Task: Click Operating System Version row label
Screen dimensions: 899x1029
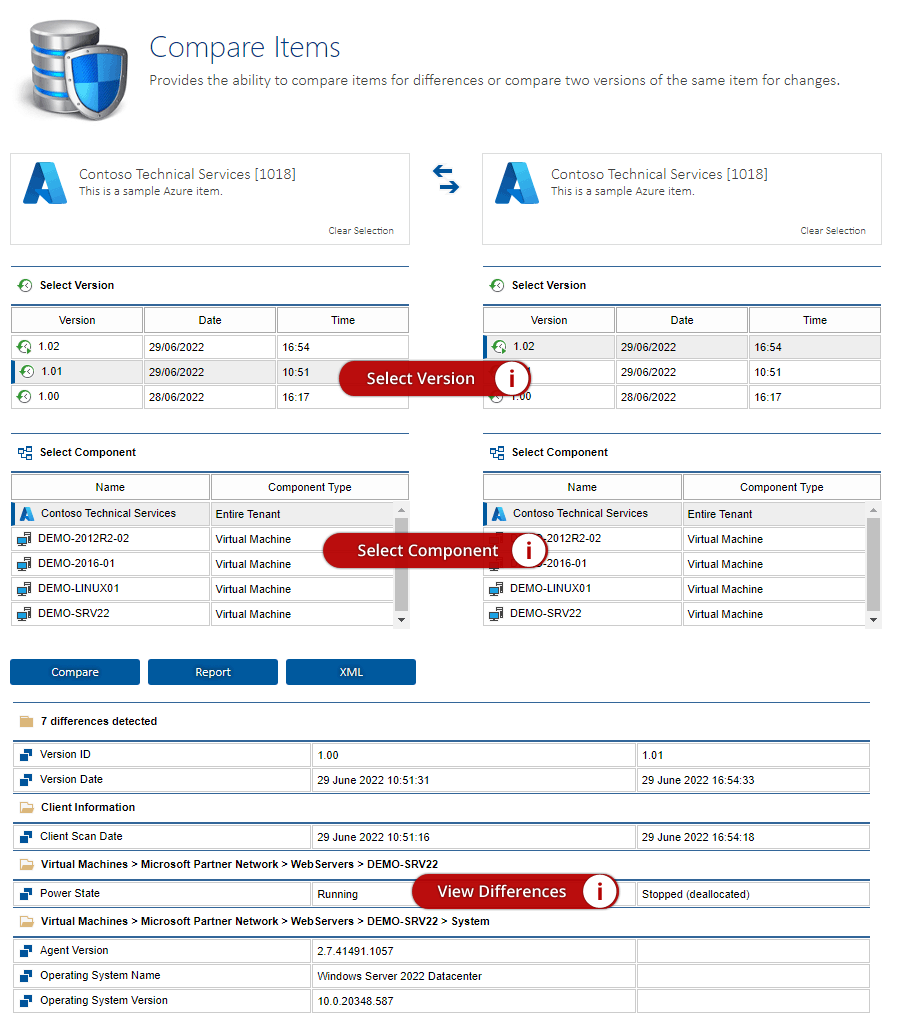Action: click(104, 1001)
